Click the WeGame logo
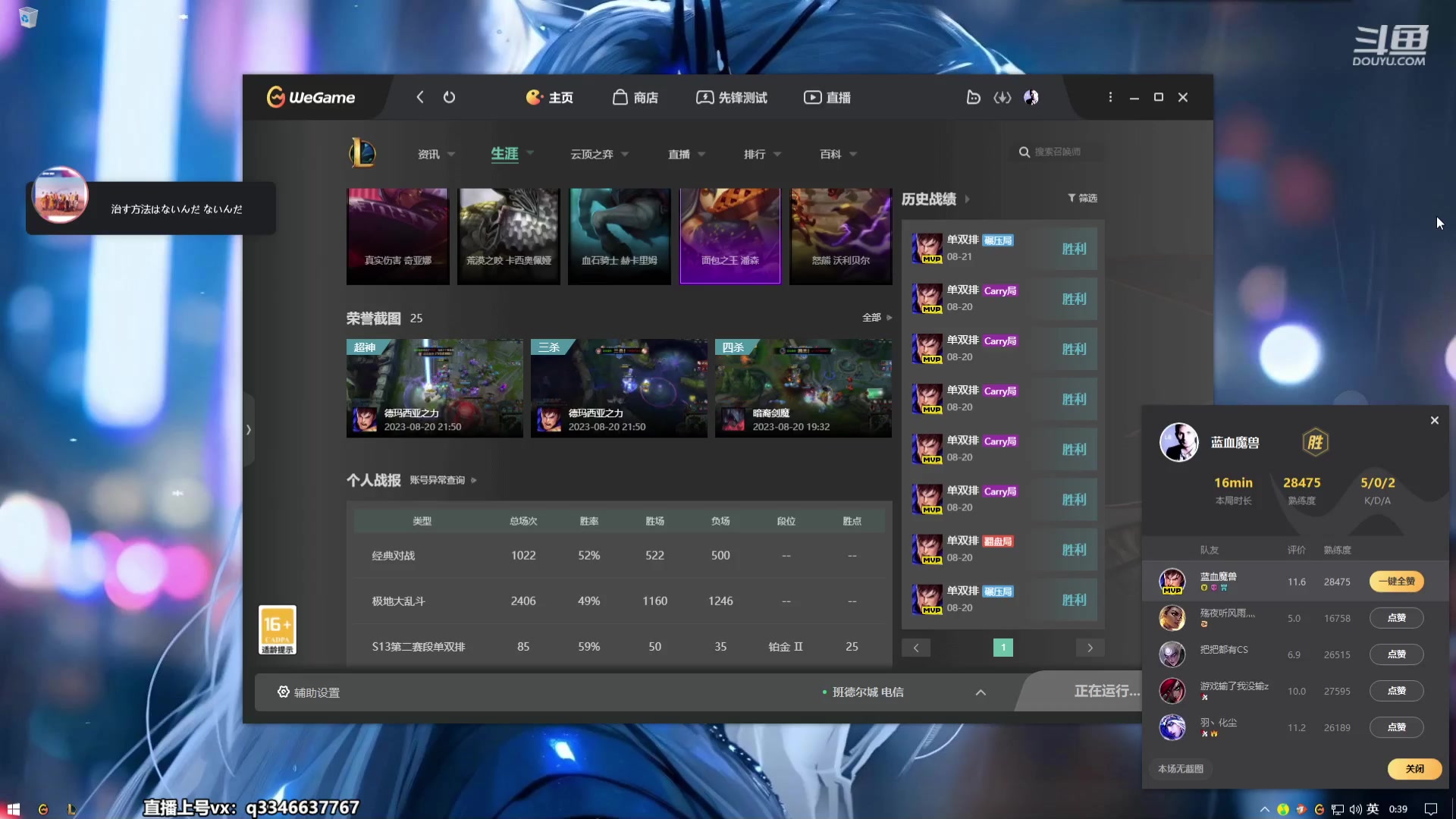This screenshot has width=1456, height=819. (311, 97)
